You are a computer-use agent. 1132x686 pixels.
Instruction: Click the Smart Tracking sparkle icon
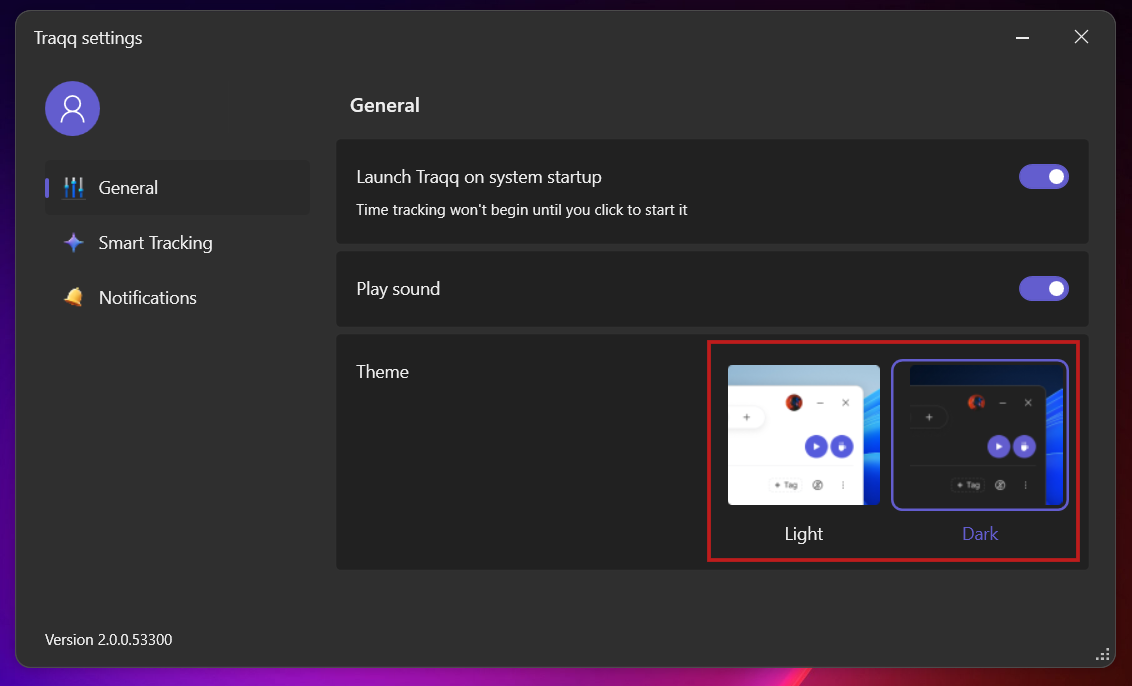74,243
